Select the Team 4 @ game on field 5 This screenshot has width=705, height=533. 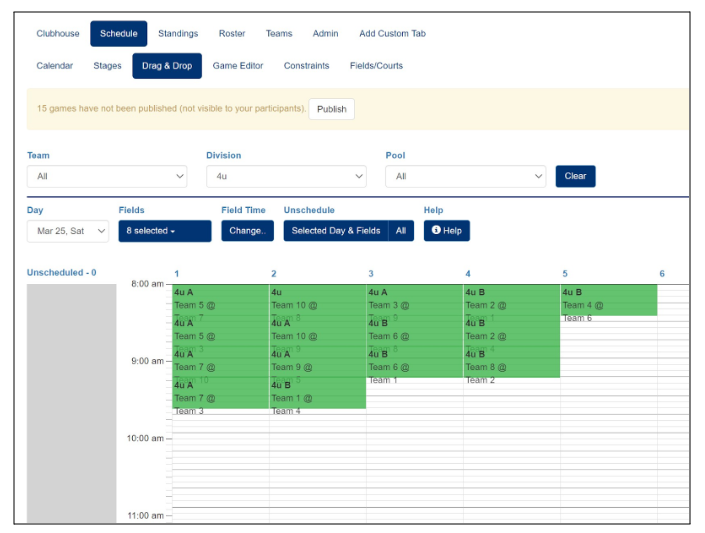click(608, 300)
